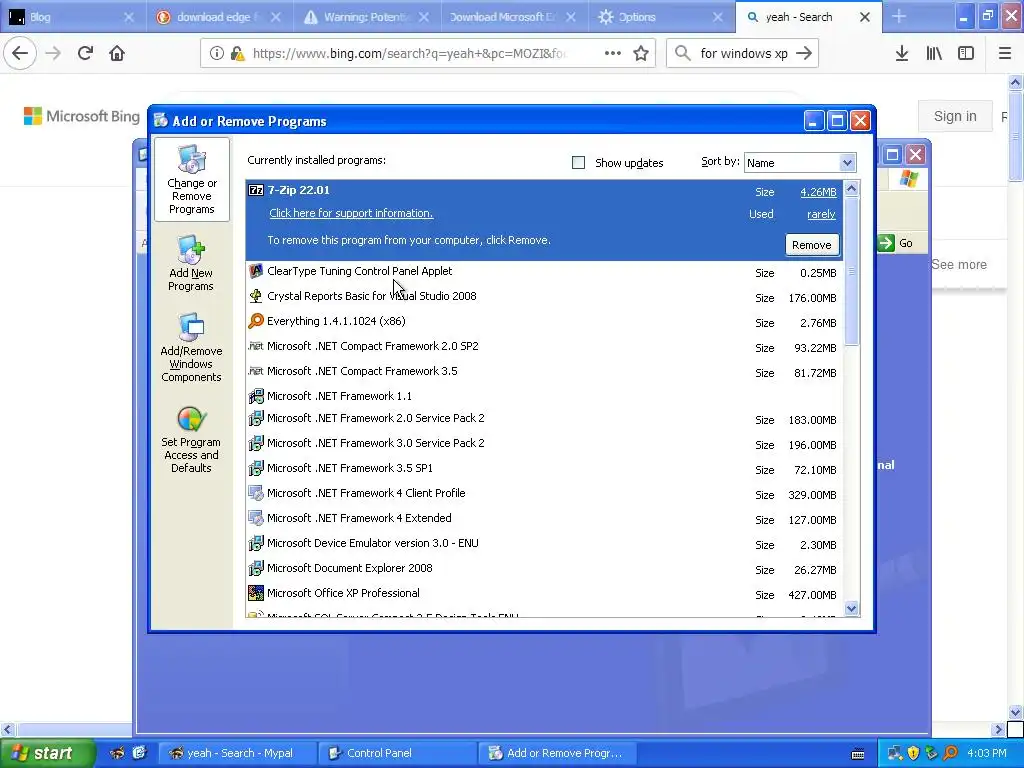1024x768 pixels.
Task: Enable the Show updates checkbox
Action: (579, 163)
